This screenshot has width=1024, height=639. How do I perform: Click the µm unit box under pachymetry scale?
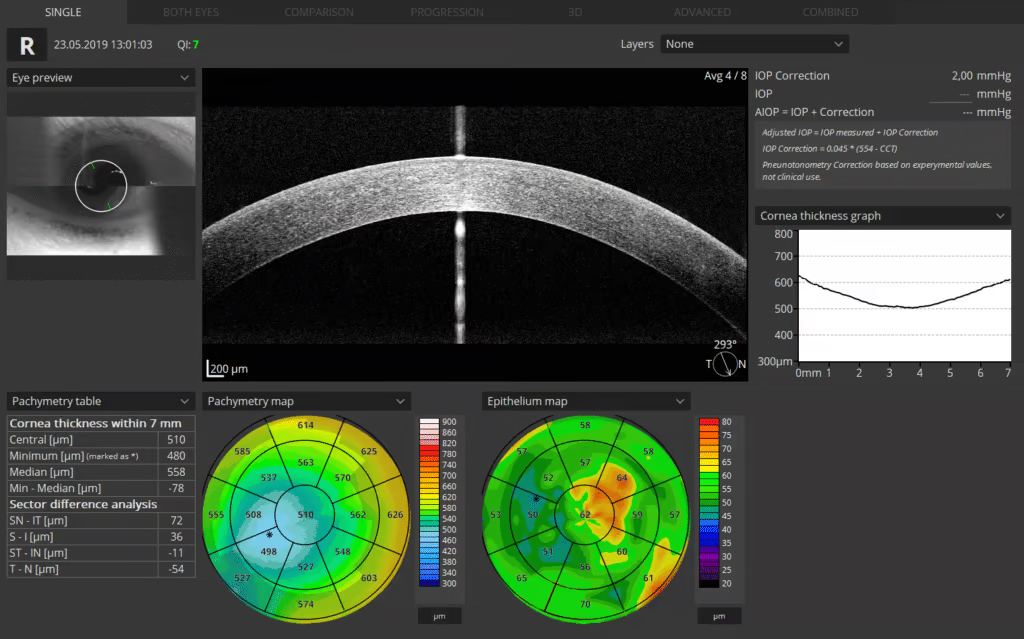(439, 616)
